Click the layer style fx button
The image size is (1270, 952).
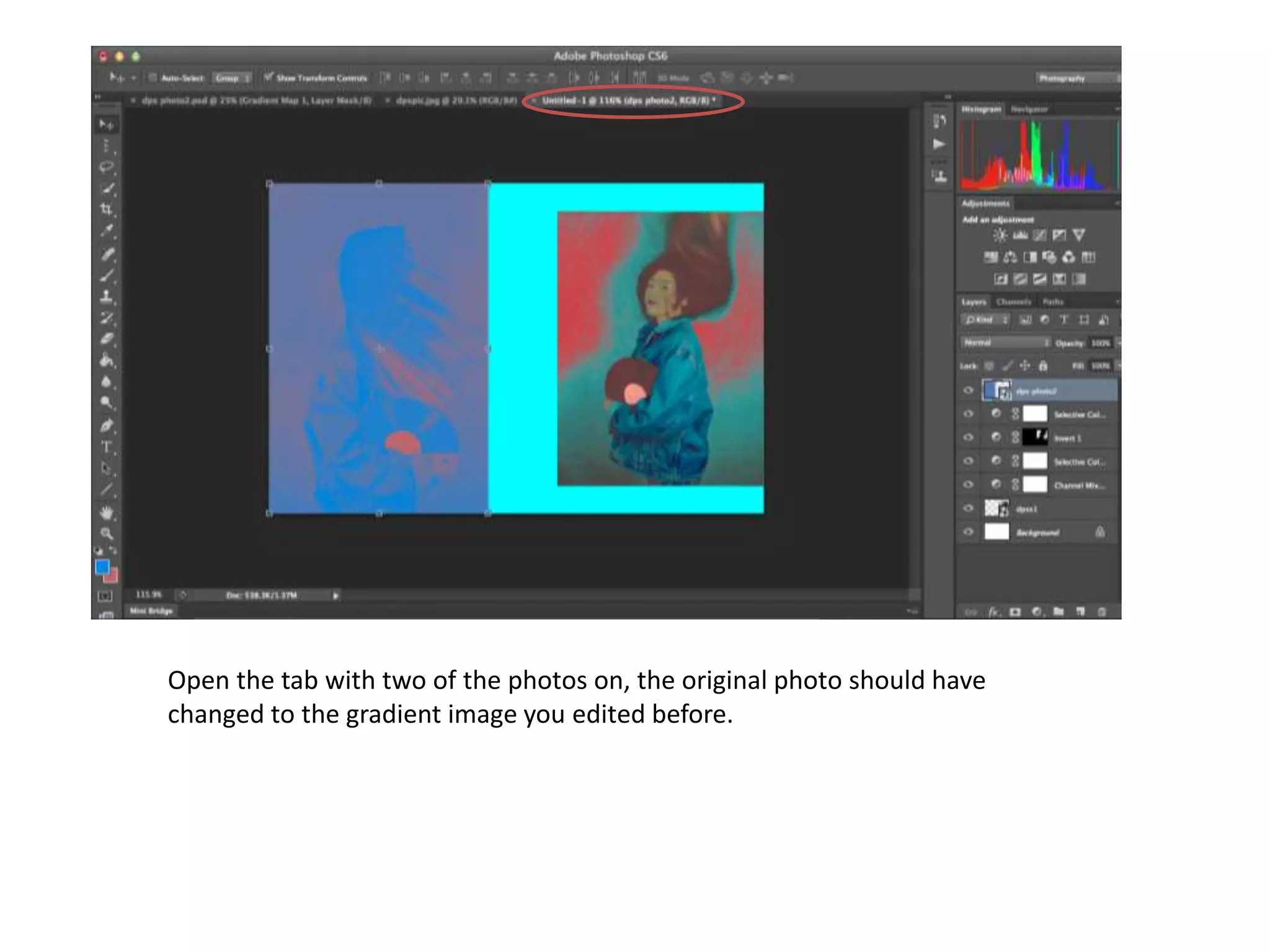995,612
